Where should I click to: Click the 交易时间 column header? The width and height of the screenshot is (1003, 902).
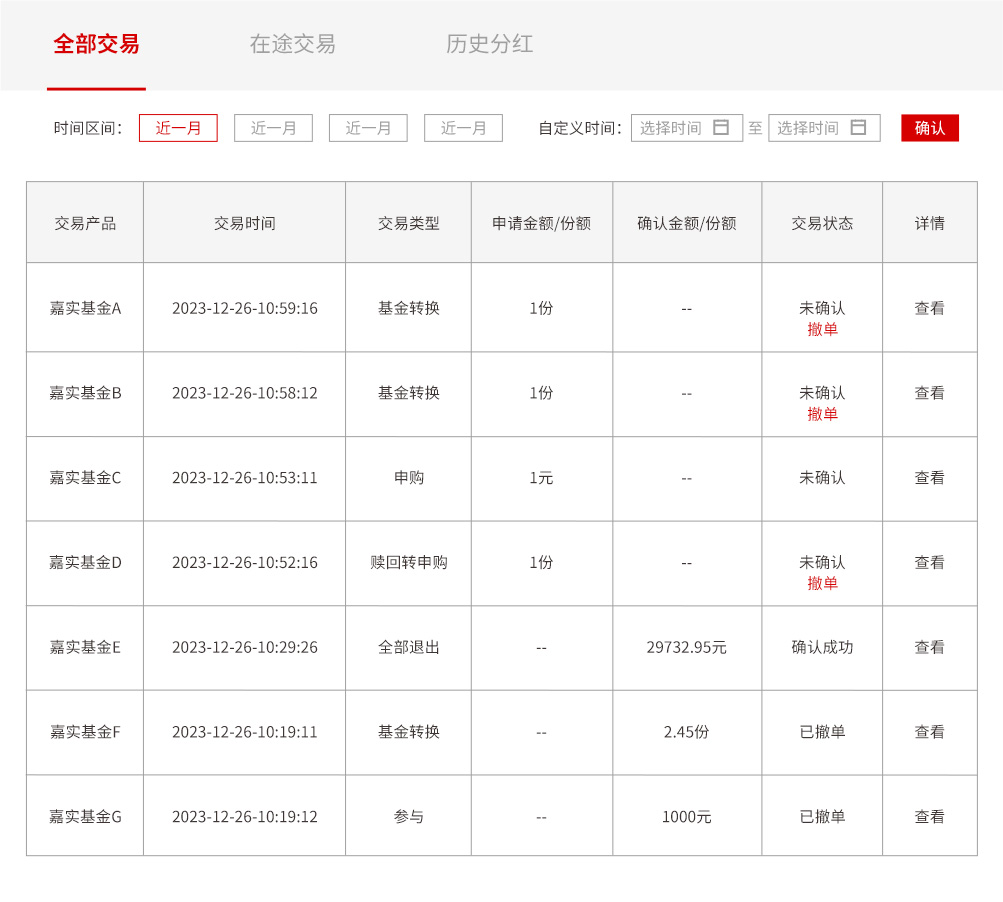pos(244,223)
